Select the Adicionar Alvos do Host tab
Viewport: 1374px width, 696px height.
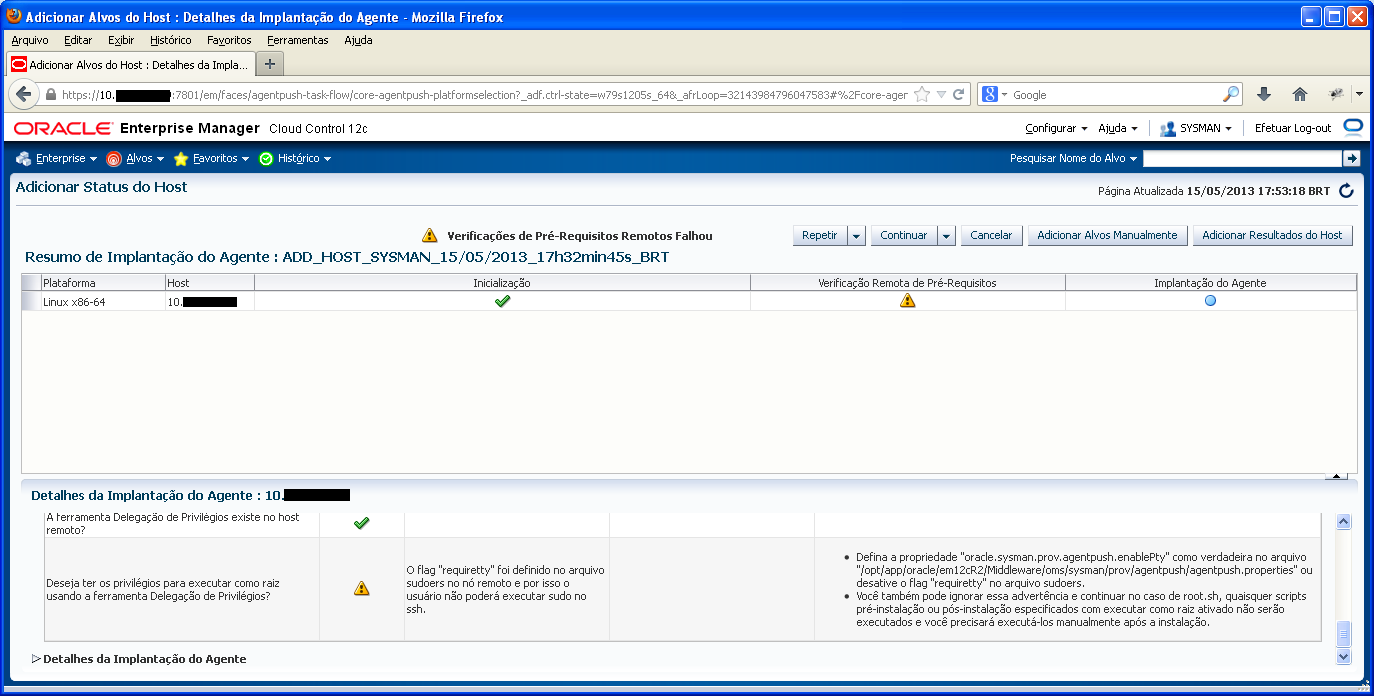130,64
